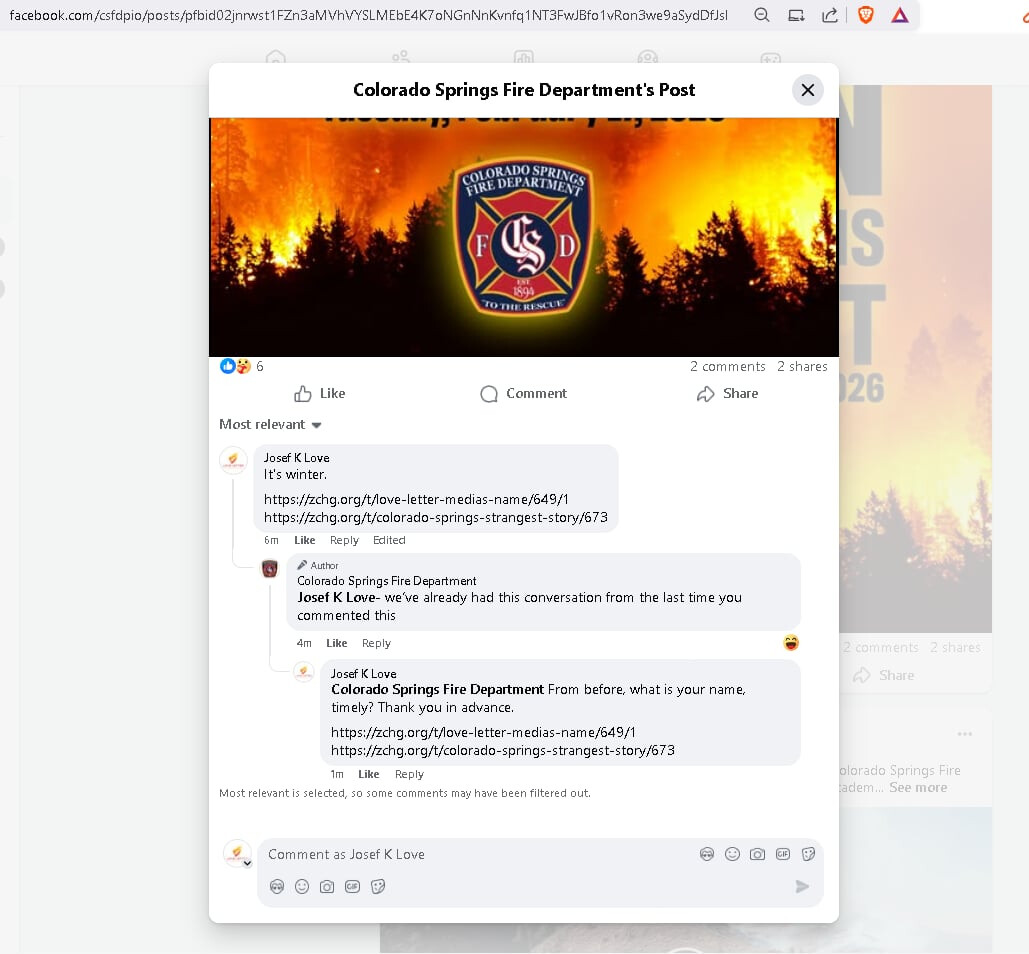Toggle Like on the post
The image size is (1029, 954).
coord(319,393)
